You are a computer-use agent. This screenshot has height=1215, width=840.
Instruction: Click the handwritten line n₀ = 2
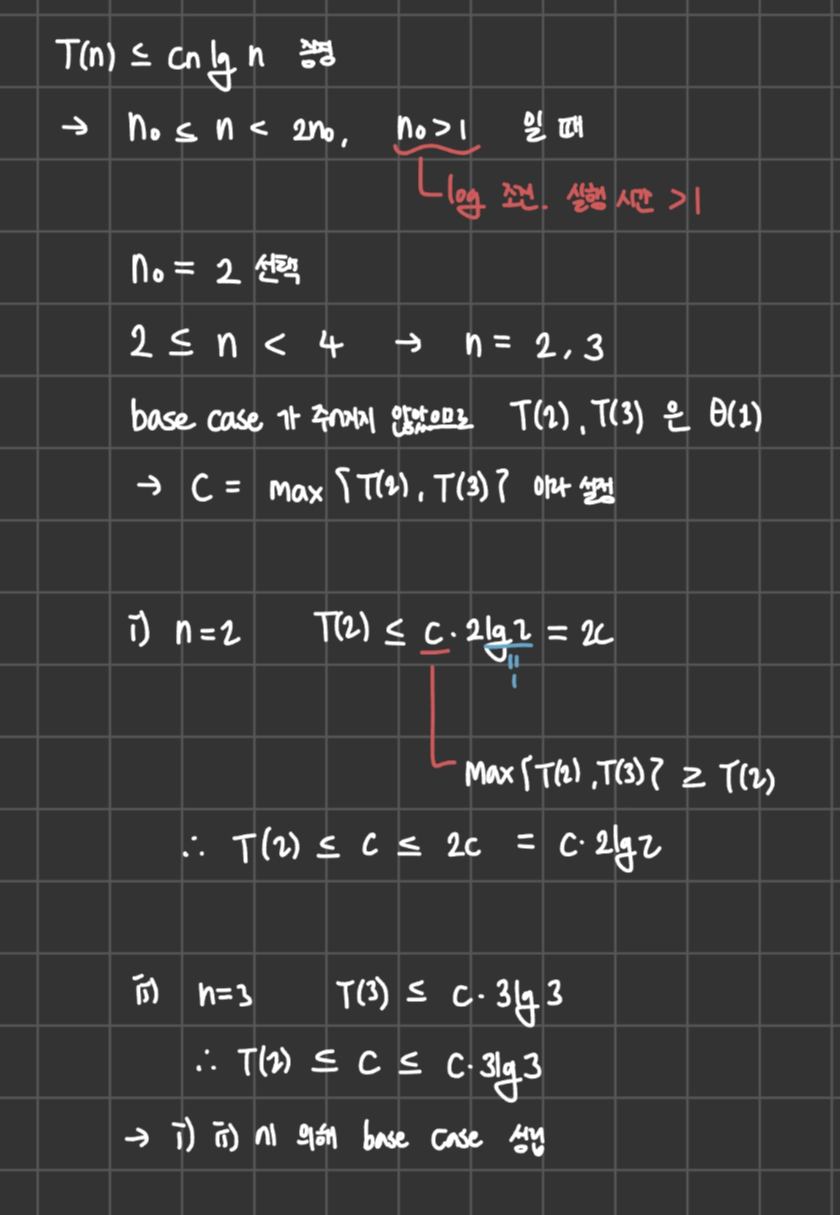183,271
